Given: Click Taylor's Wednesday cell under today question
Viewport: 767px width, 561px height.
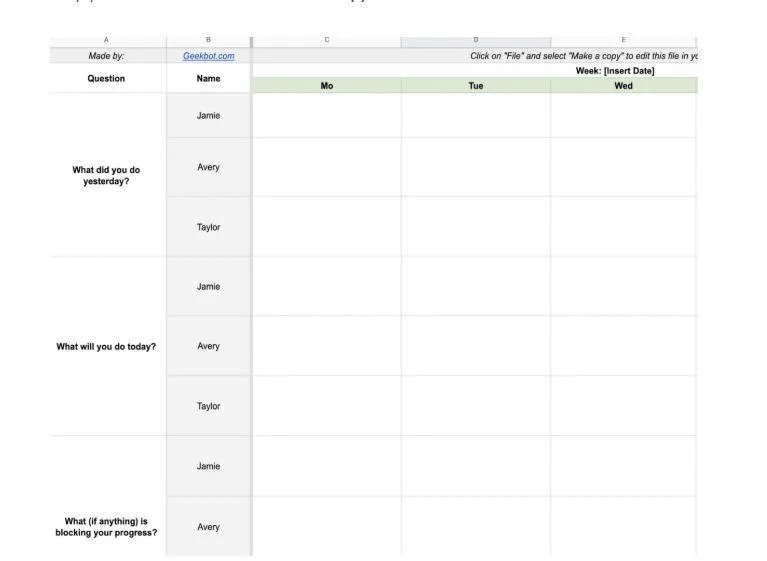Looking at the screenshot, I should point(623,406).
